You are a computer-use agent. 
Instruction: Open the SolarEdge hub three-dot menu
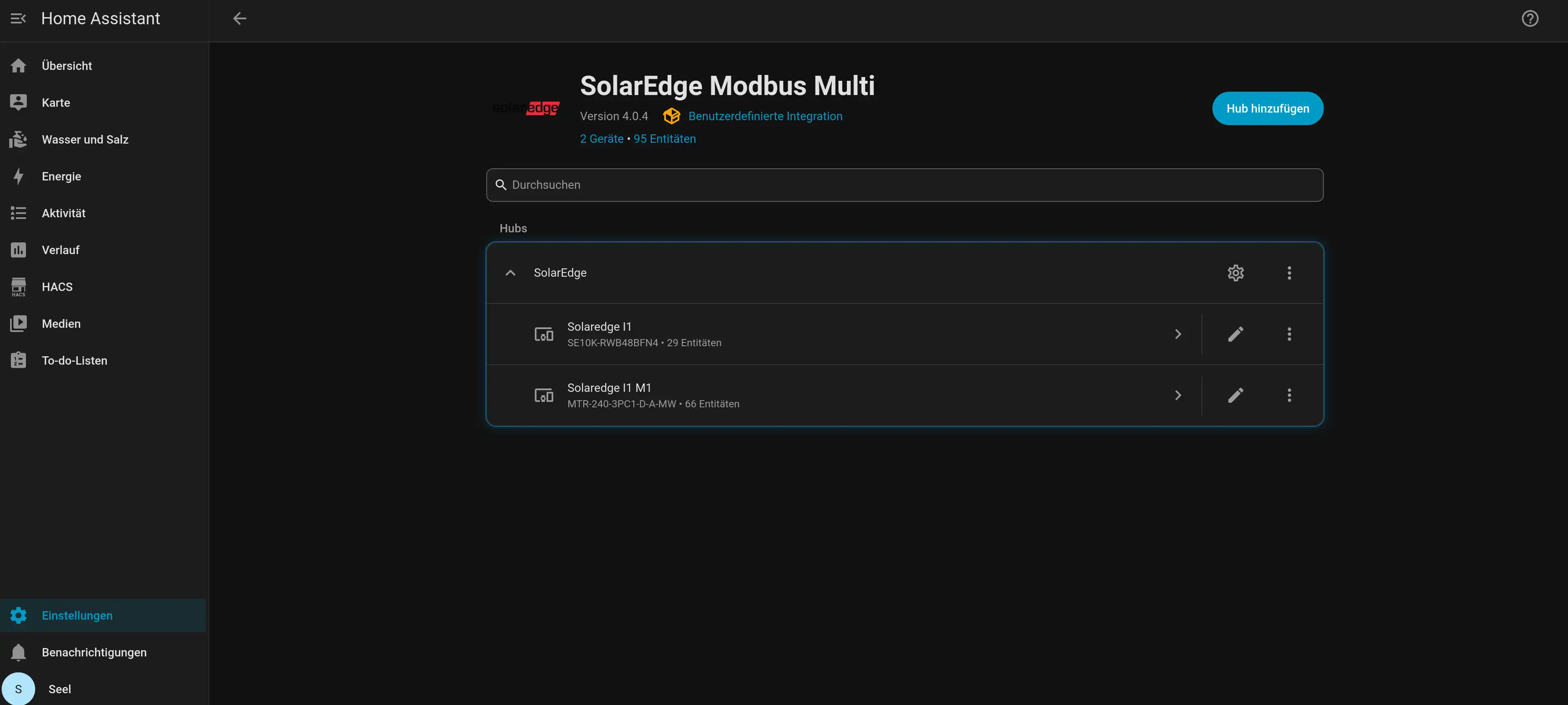coord(1289,273)
